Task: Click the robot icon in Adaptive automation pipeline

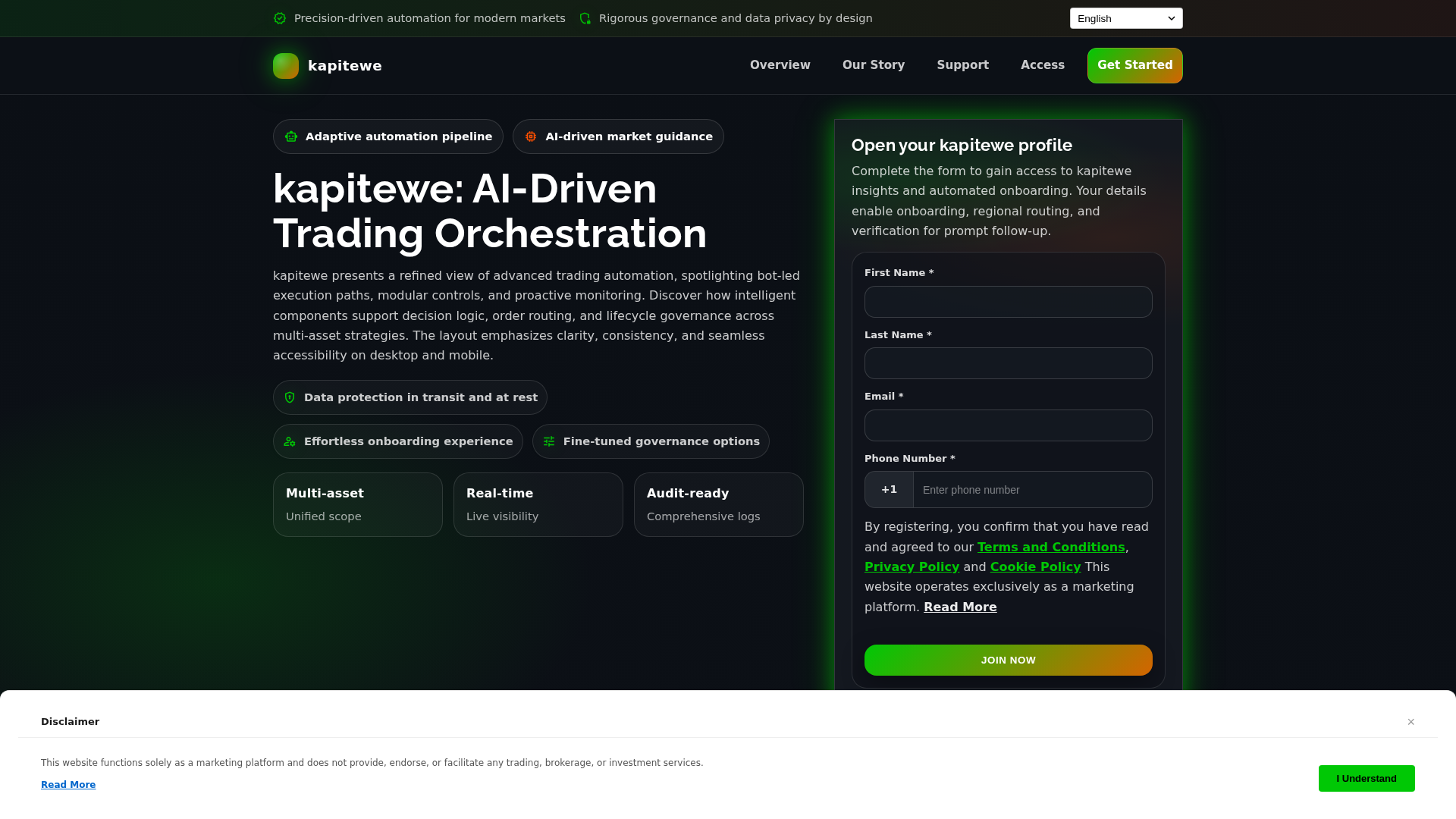Action: click(x=291, y=136)
